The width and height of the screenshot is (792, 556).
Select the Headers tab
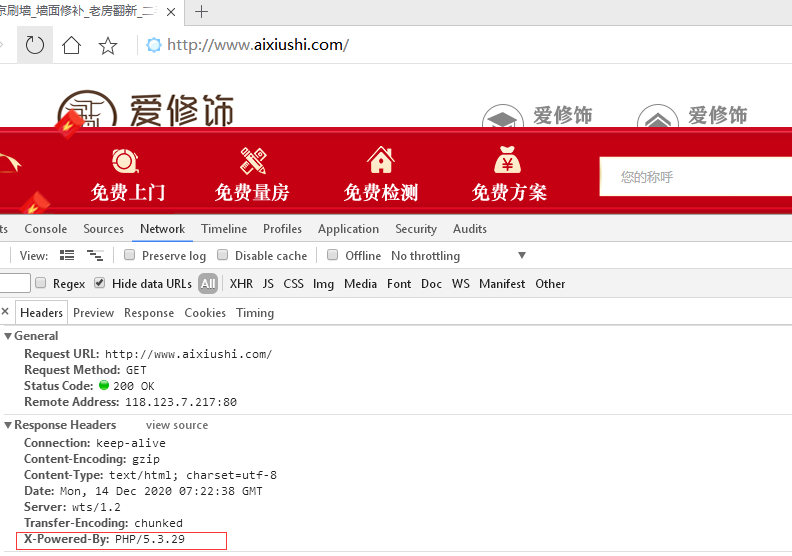pos(41,313)
